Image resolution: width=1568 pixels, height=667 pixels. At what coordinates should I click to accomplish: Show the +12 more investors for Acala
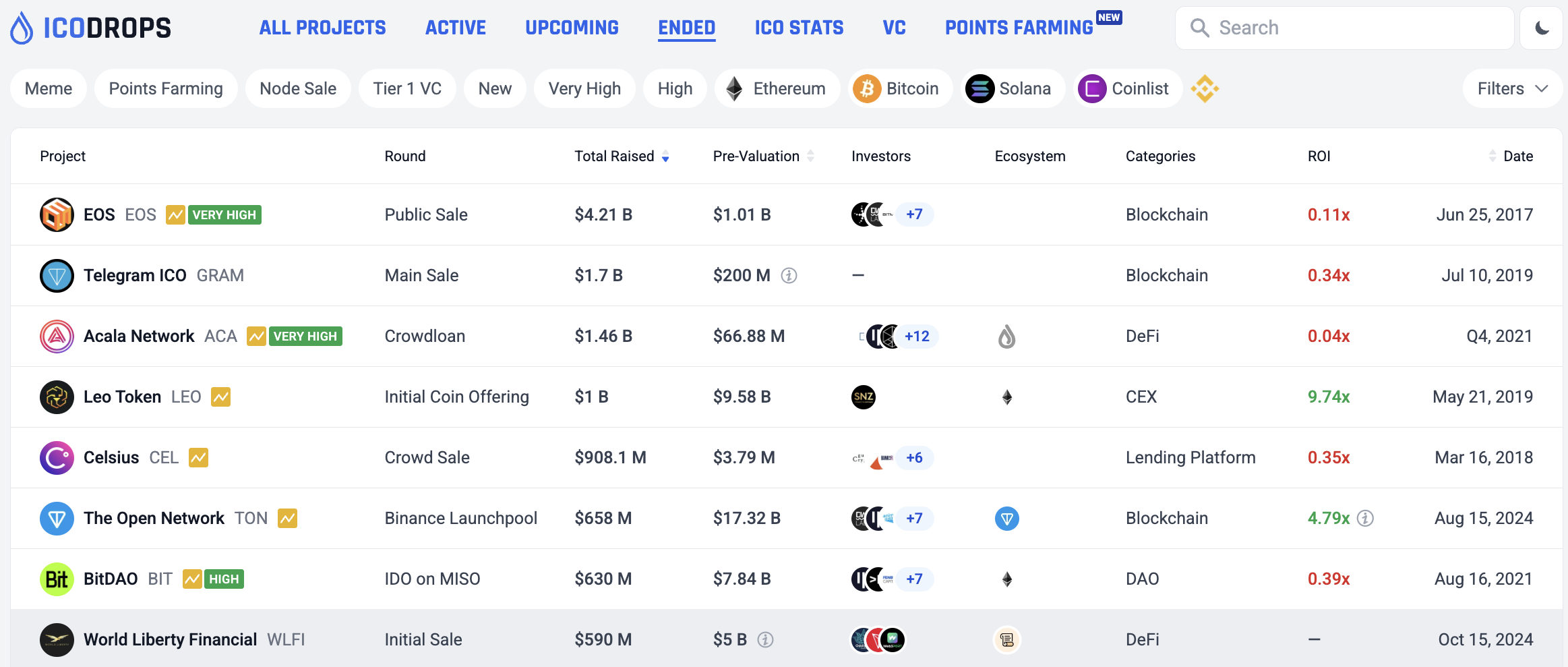pyautogui.click(x=917, y=336)
